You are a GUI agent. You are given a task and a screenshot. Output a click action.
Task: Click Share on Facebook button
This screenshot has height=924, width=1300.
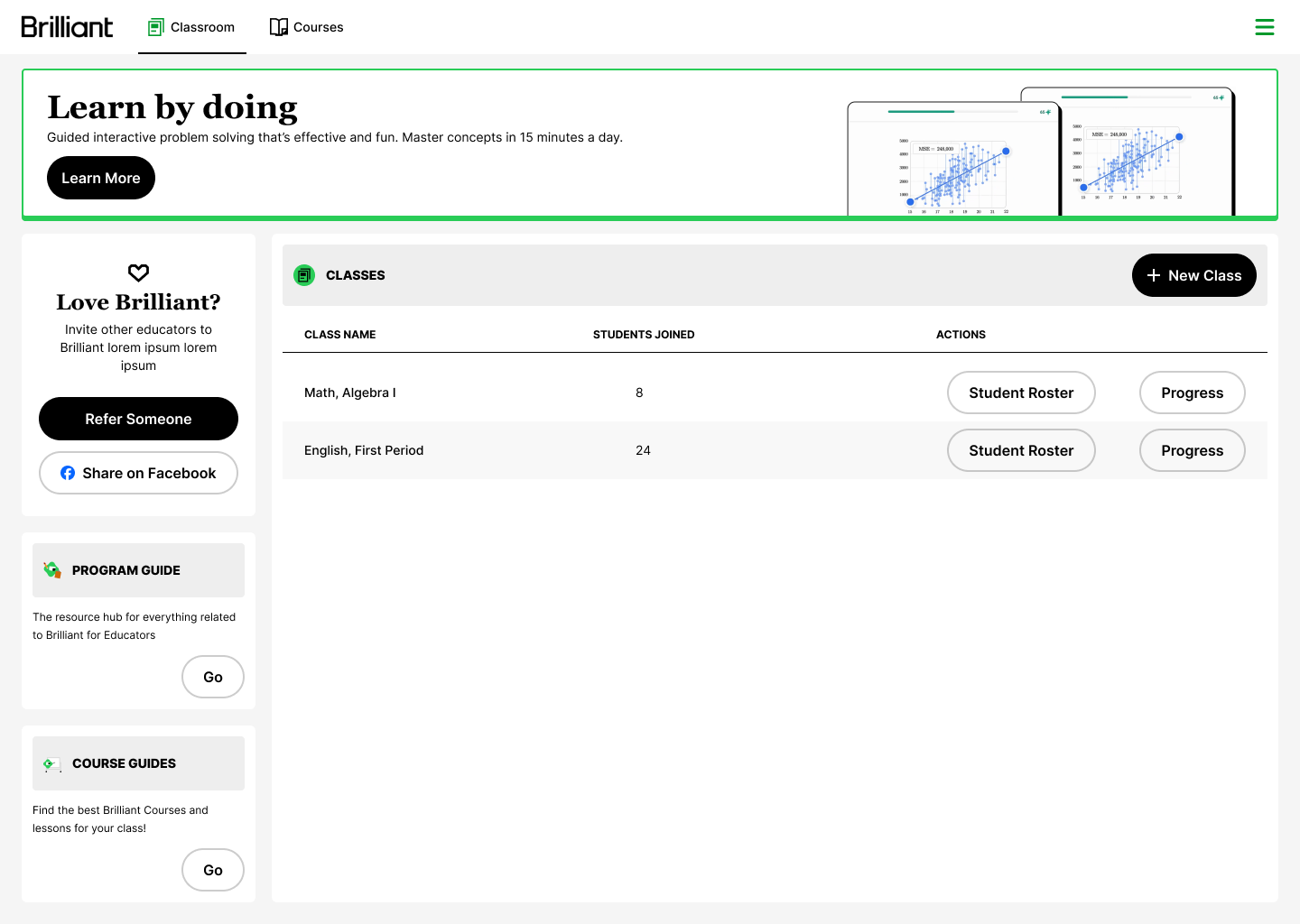click(x=138, y=473)
